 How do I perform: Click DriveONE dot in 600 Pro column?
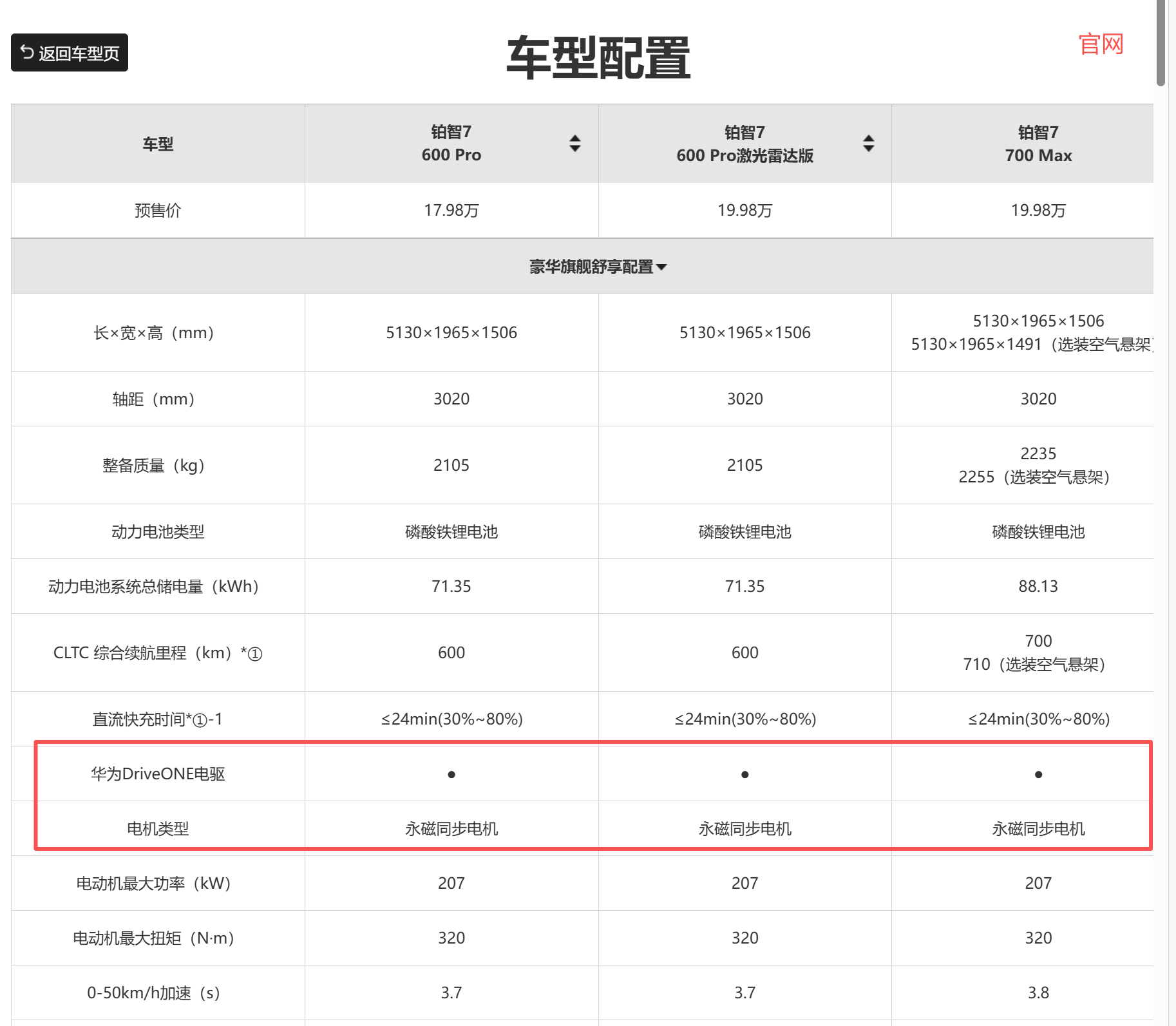coord(451,774)
